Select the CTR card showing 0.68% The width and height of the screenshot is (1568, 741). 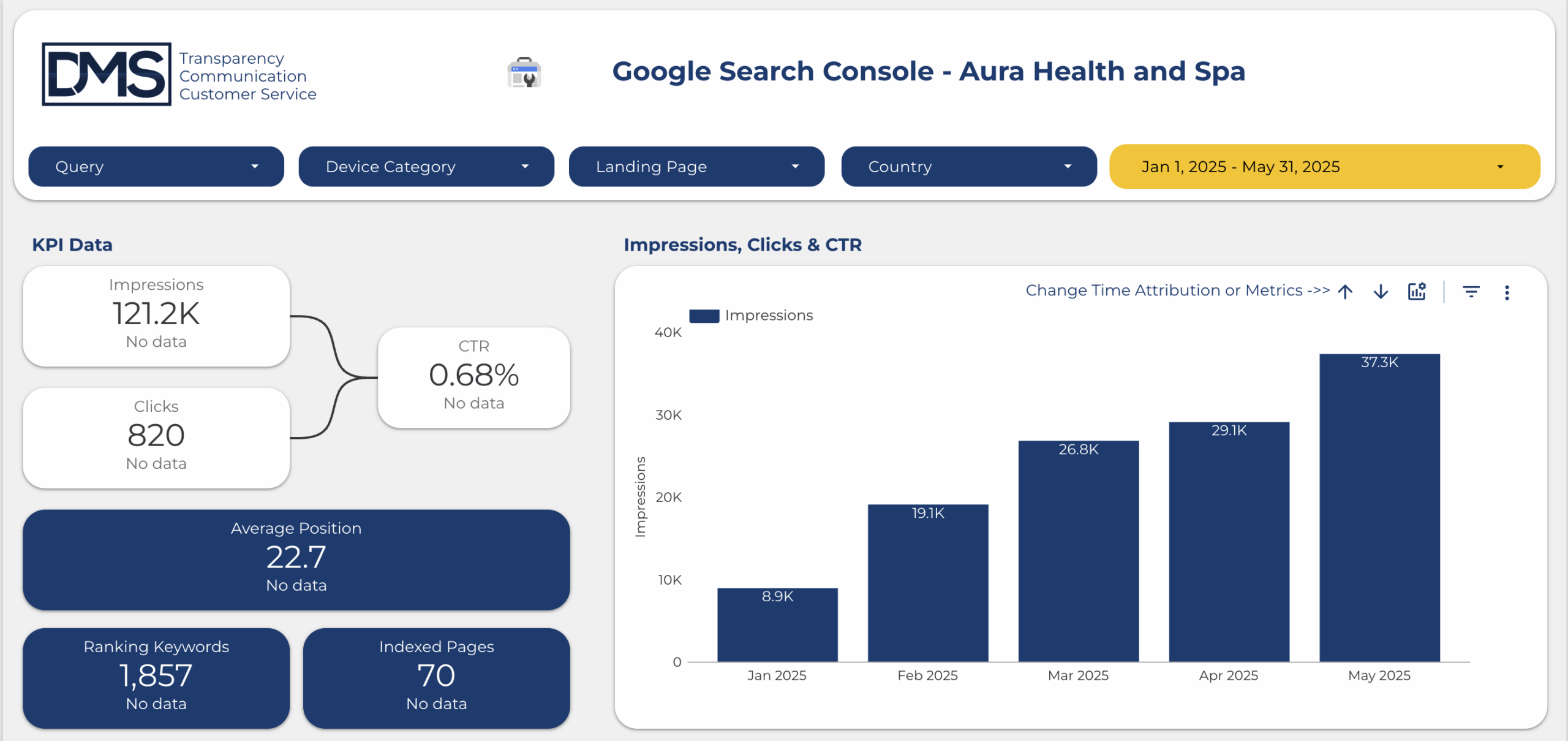(x=473, y=375)
